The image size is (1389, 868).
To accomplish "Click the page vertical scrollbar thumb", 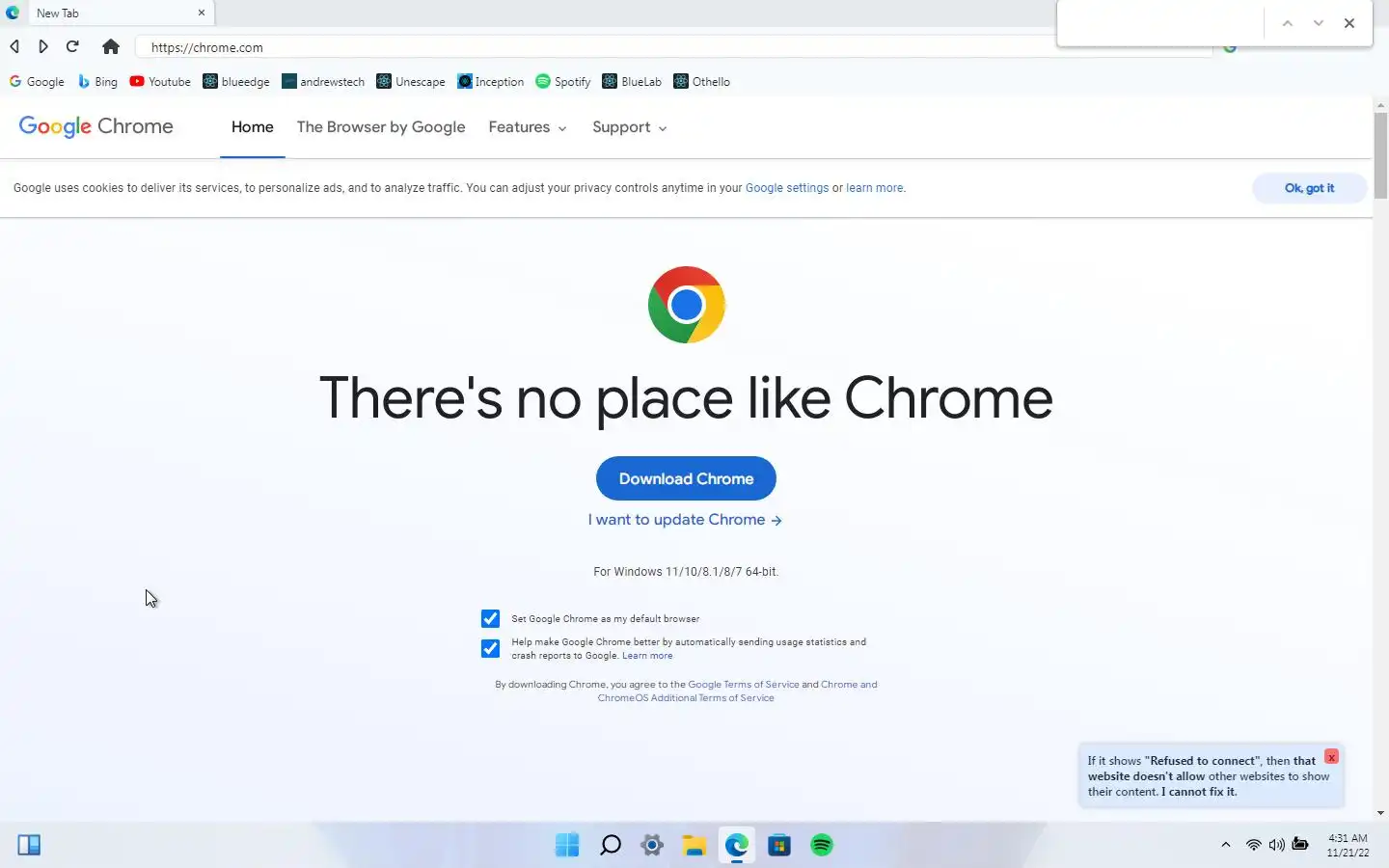I will [x=1380, y=154].
